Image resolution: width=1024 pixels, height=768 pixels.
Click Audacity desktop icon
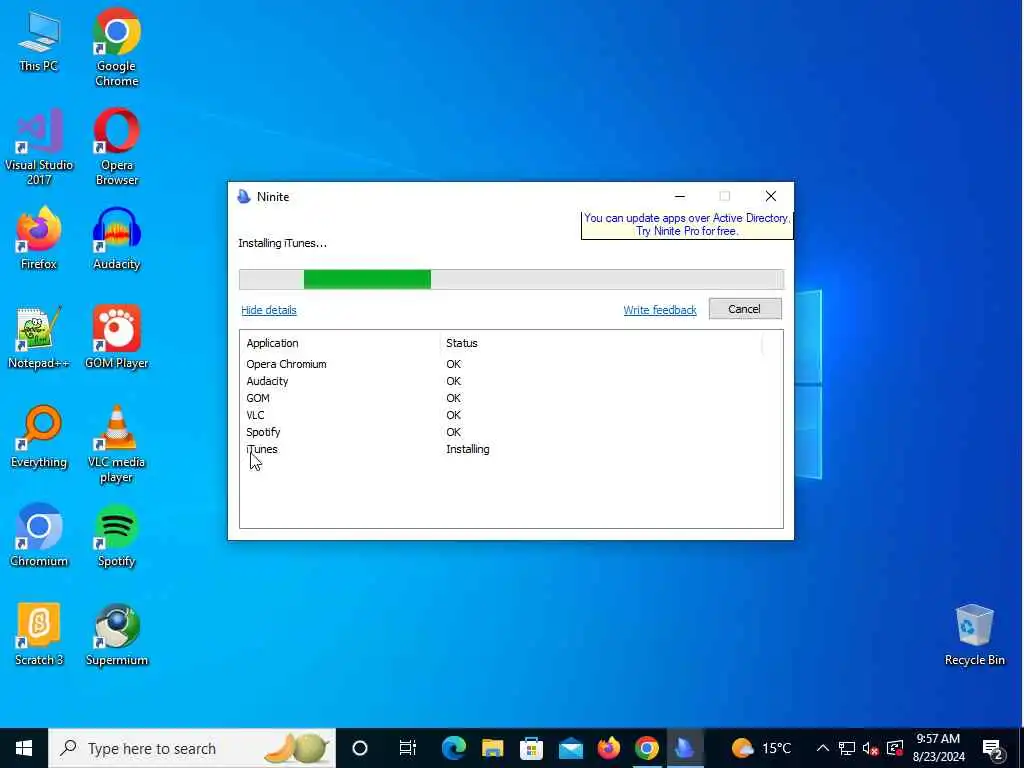click(x=116, y=238)
